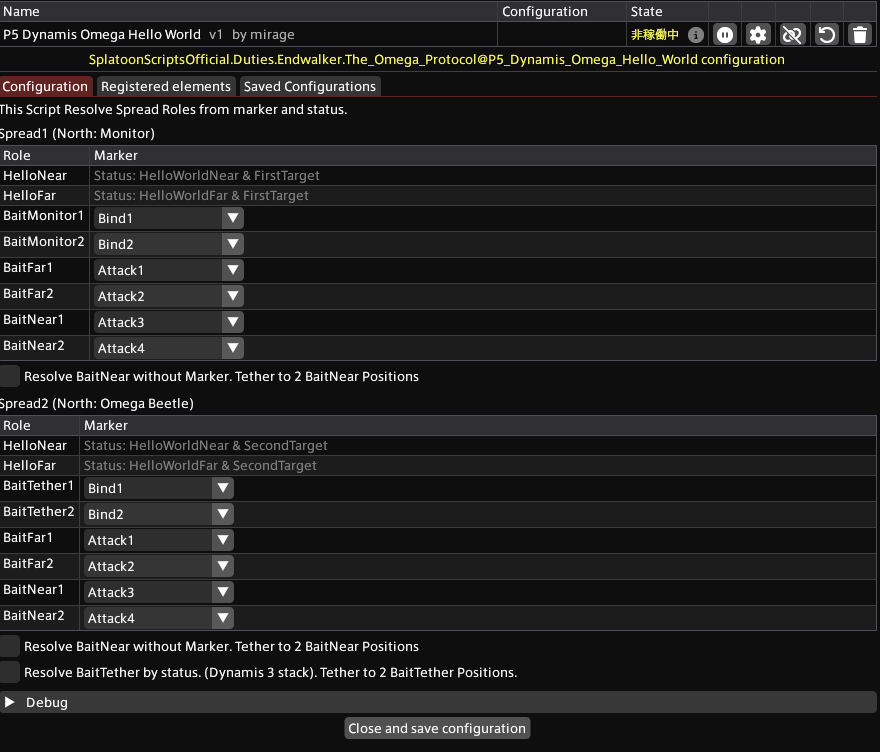Open the Saved Configurations tab
This screenshot has width=880, height=752.
(x=310, y=86)
